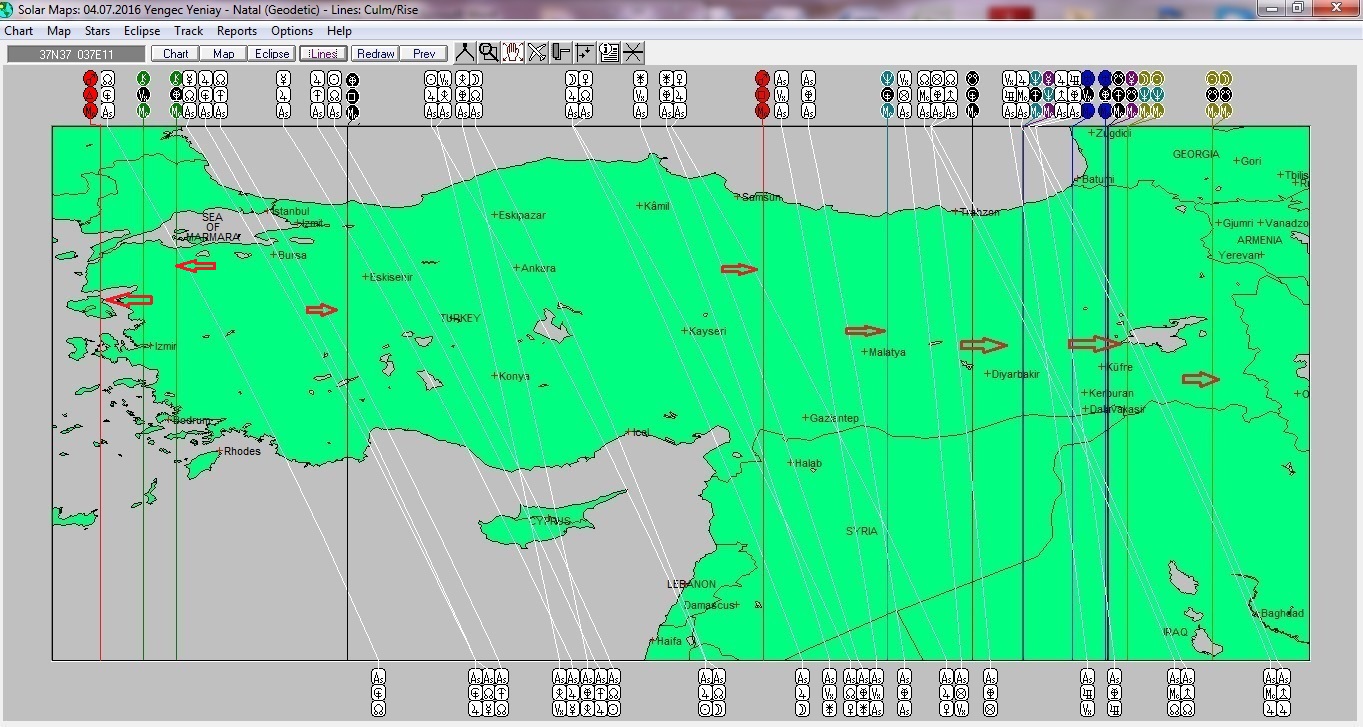This screenshot has width=1363, height=727.
Task: Click the 37N37 037E11 coordinates field
Action: pyautogui.click(x=75, y=54)
